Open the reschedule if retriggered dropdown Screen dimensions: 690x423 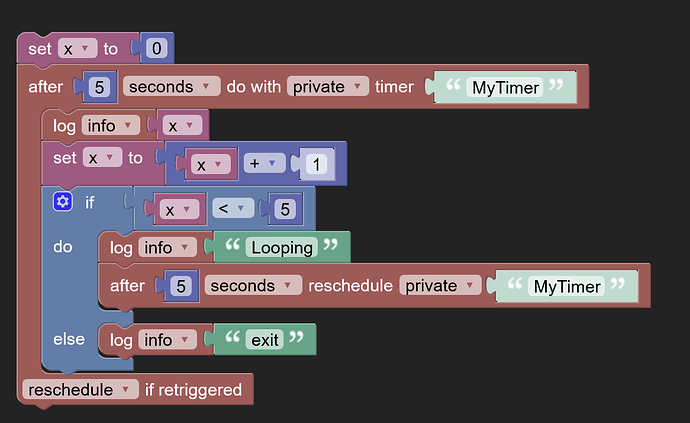81,390
